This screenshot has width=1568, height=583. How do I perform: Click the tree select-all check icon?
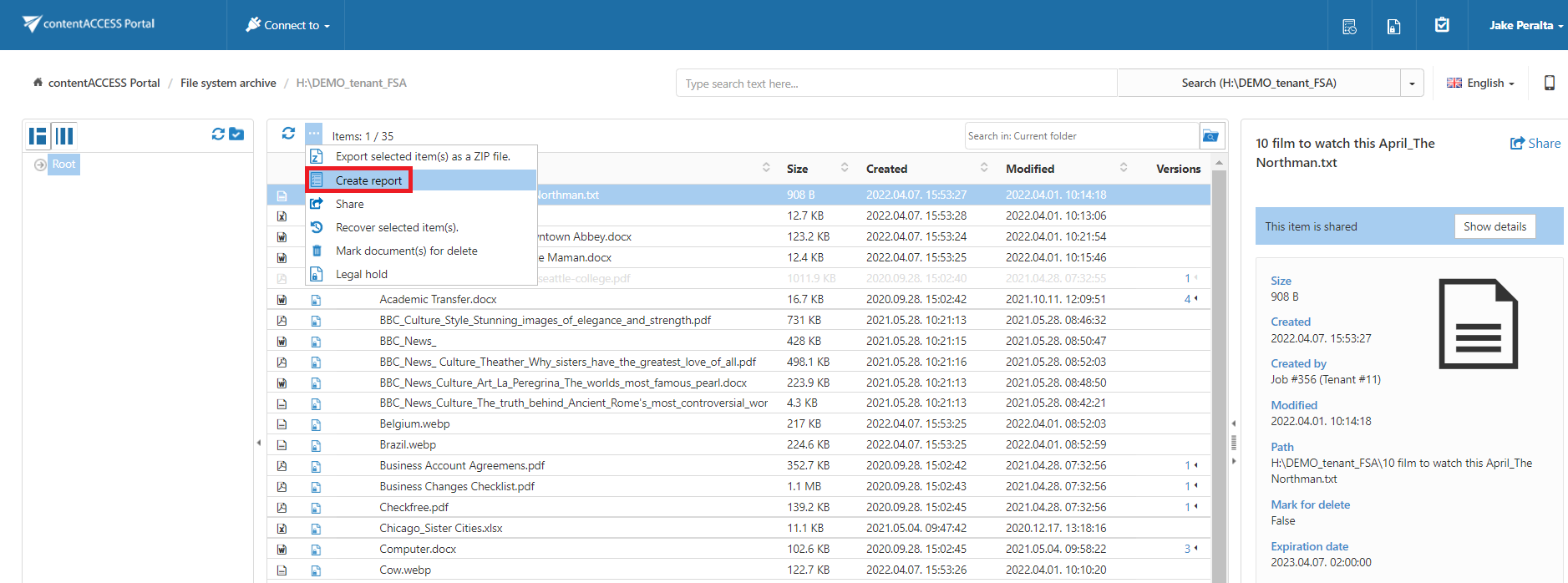point(236,134)
